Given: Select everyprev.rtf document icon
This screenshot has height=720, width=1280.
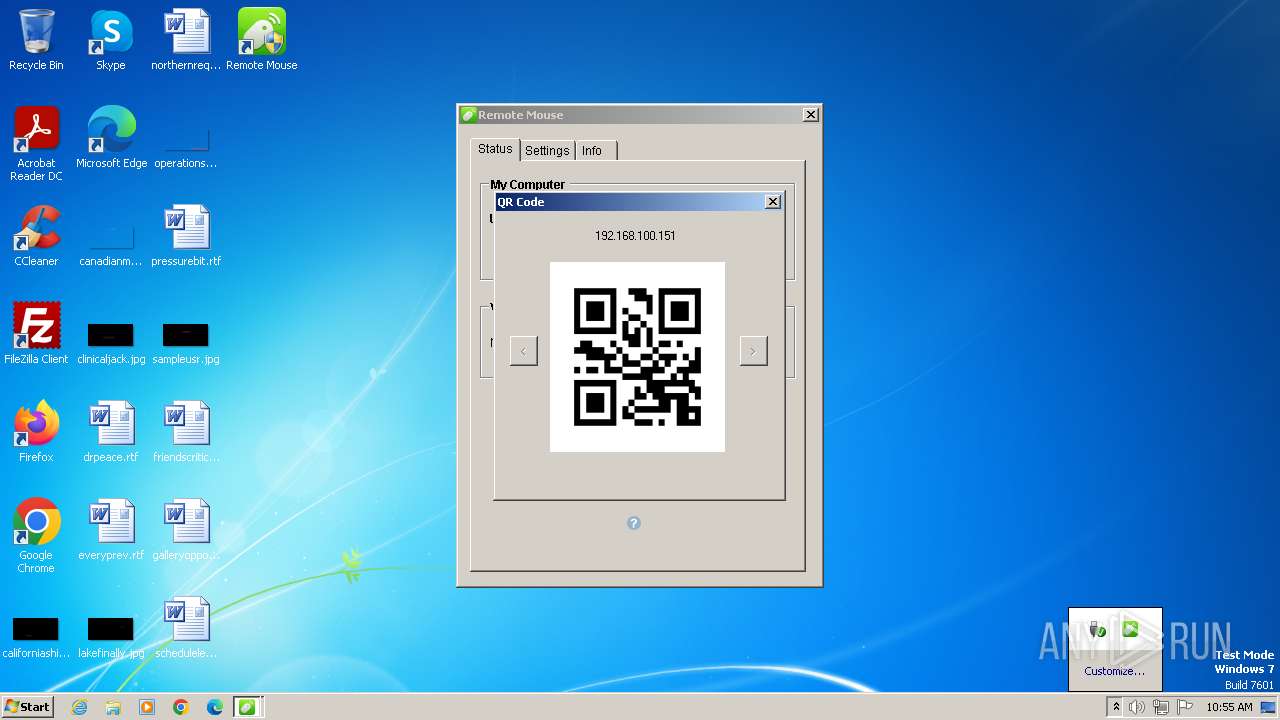Looking at the screenshot, I should click(x=111, y=530).
